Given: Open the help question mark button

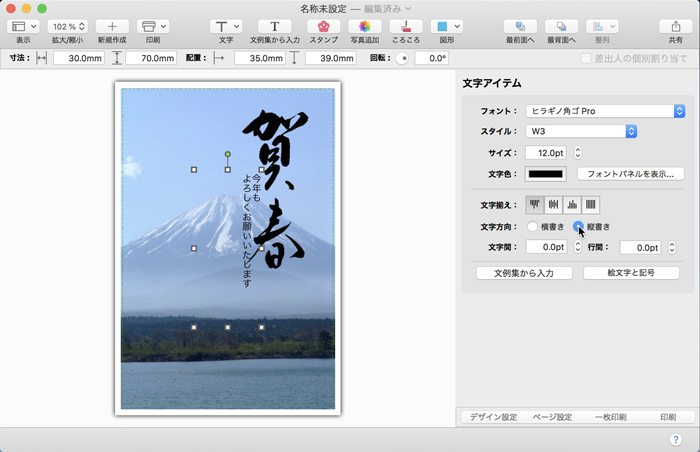Looking at the screenshot, I should (x=676, y=440).
